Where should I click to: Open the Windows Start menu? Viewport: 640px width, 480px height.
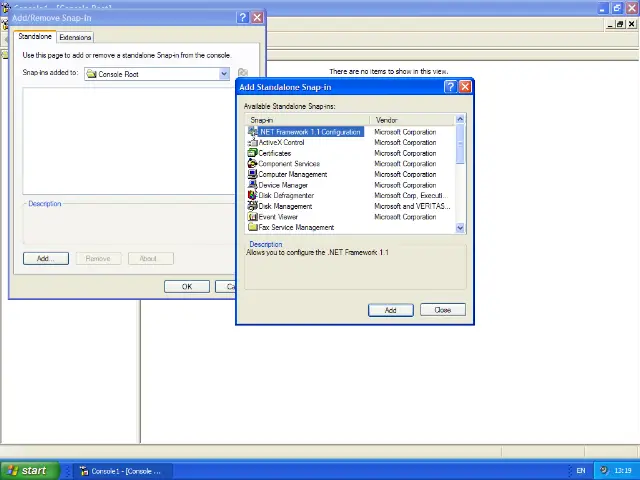point(27,470)
